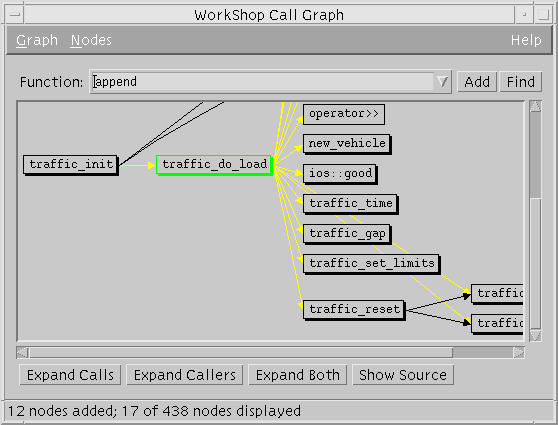Click the status text about nodes displayed
The height and width of the screenshot is (425, 558).
click(154, 411)
